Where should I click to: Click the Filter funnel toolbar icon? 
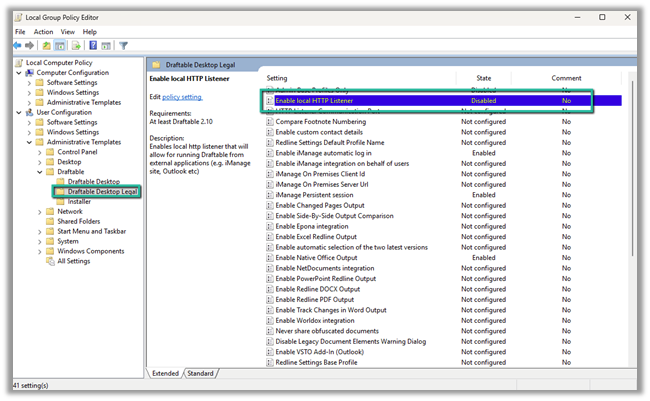coord(124,46)
